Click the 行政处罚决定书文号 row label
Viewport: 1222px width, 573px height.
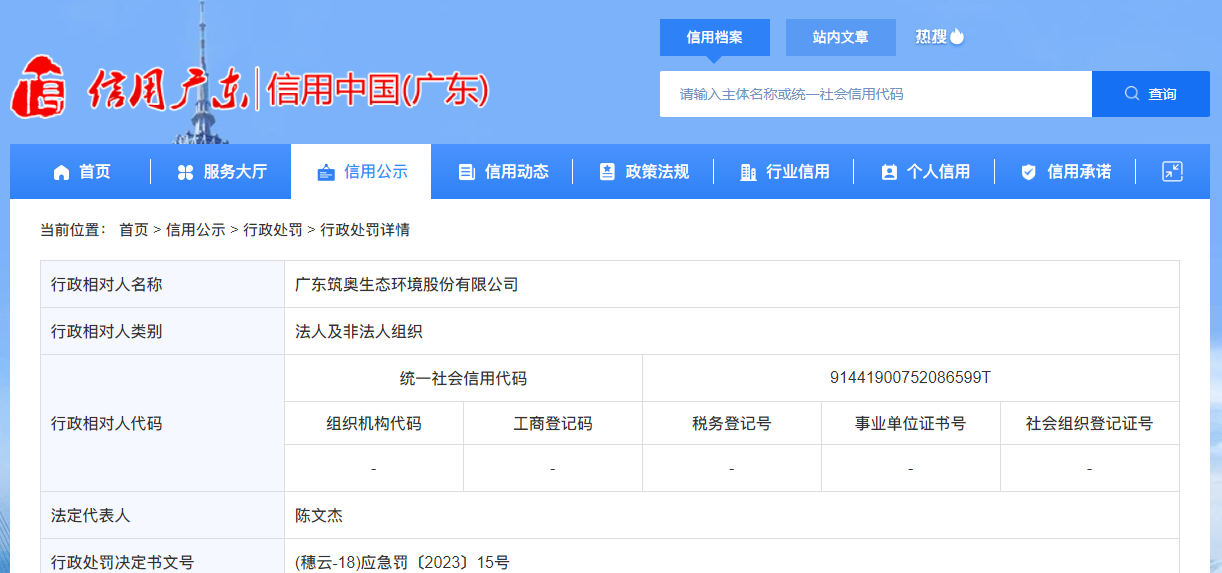pyautogui.click(x=122, y=563)
